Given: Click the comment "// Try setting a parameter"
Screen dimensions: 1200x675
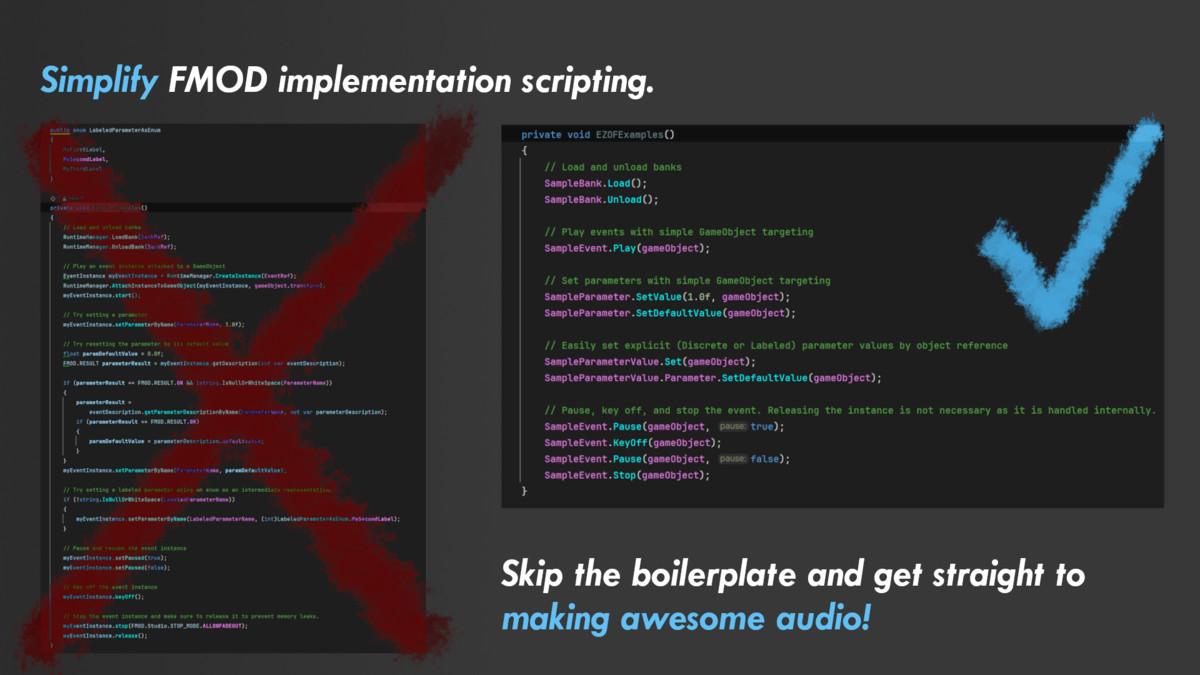Looking at the screenshot, I should click(105, 314).
